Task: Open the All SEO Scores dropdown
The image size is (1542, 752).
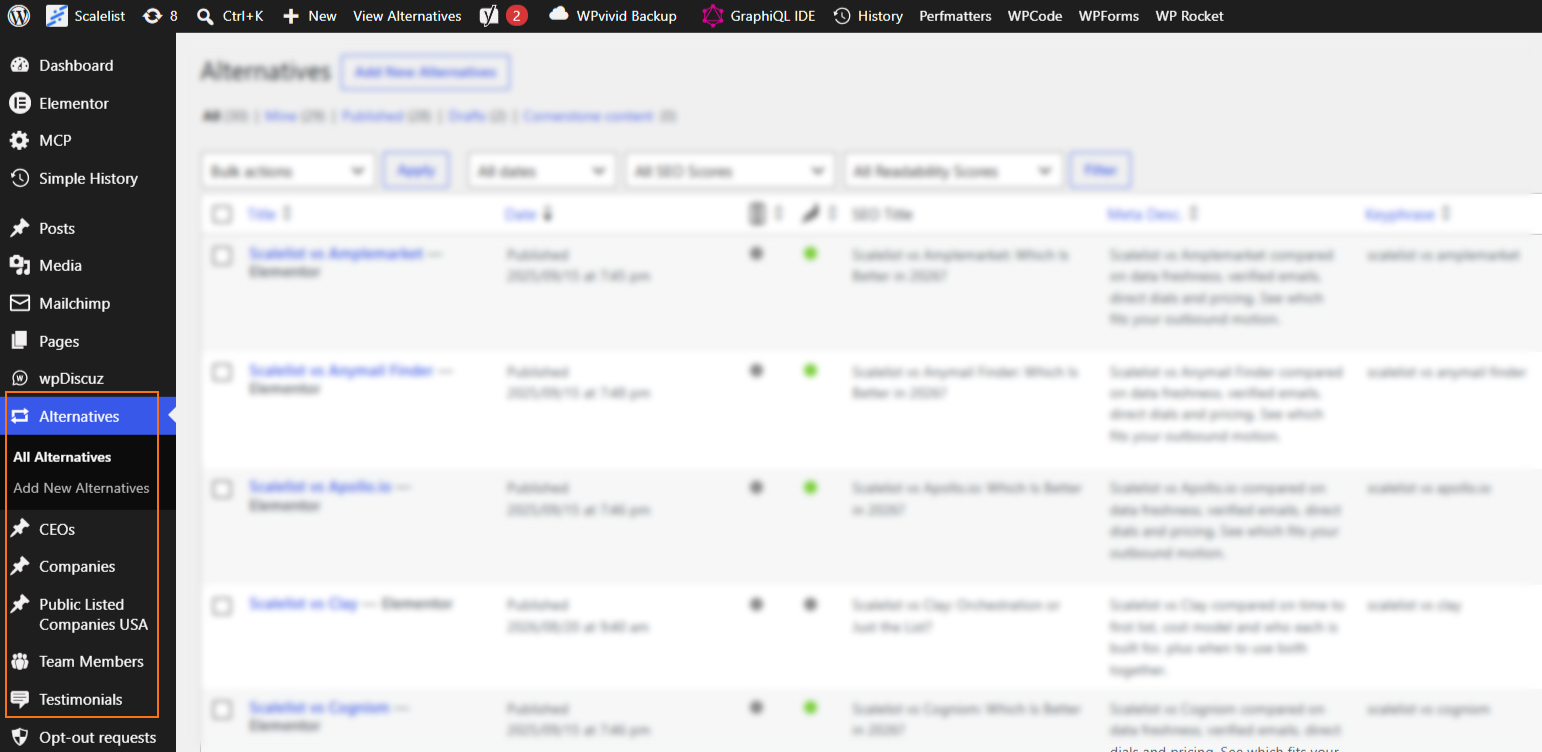Action: (730, 171)
